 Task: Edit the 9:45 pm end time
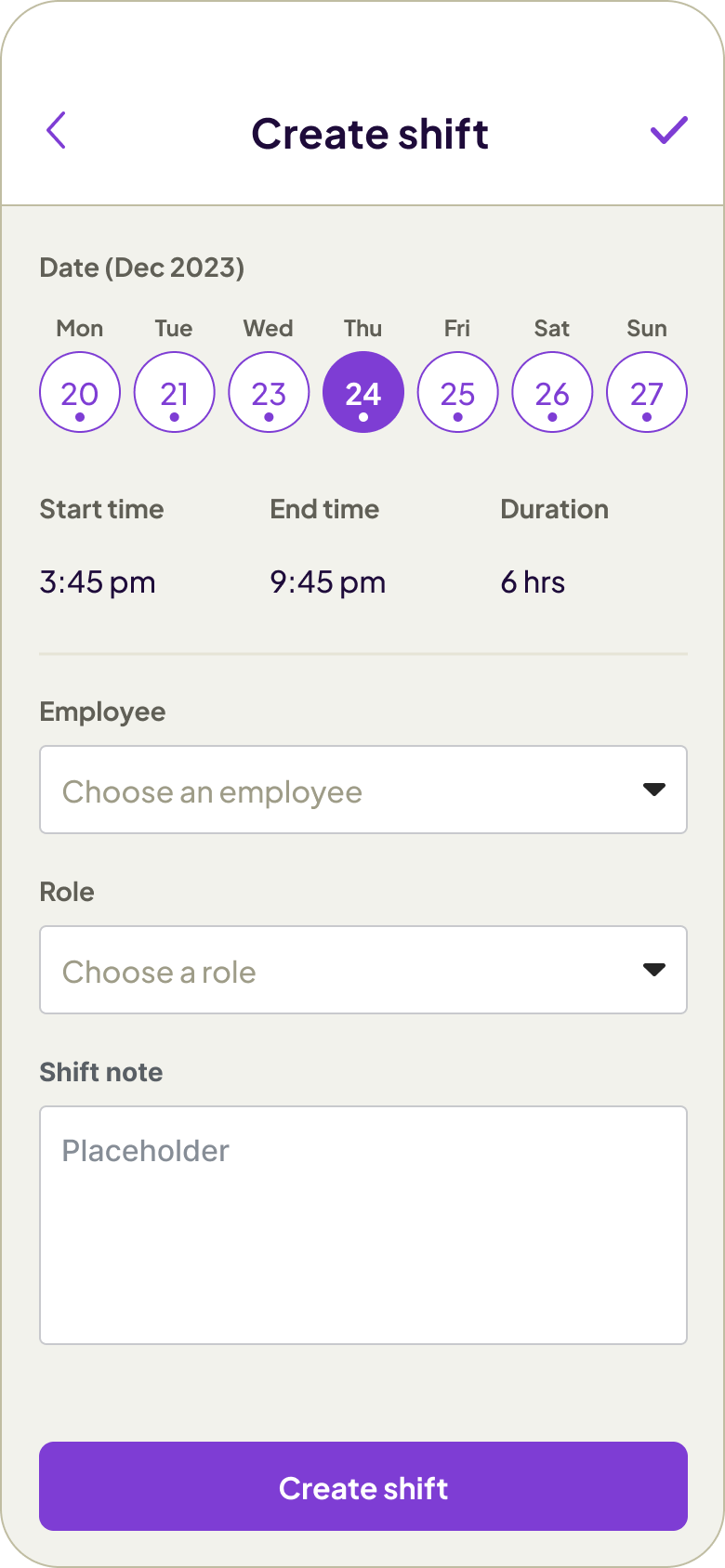pyautogui.click(x=328, y=582)
